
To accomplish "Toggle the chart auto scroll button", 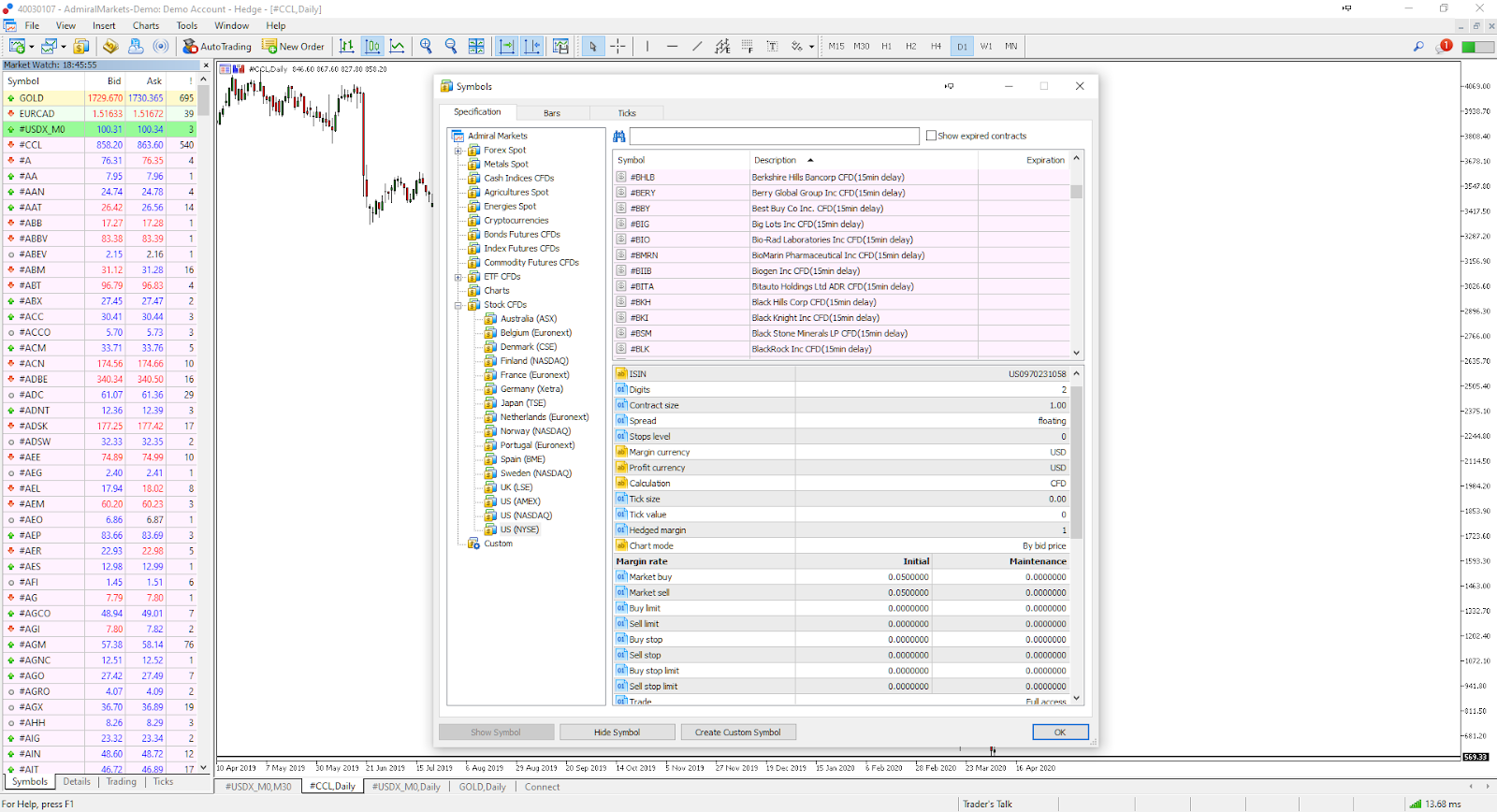I will (507, 46).
